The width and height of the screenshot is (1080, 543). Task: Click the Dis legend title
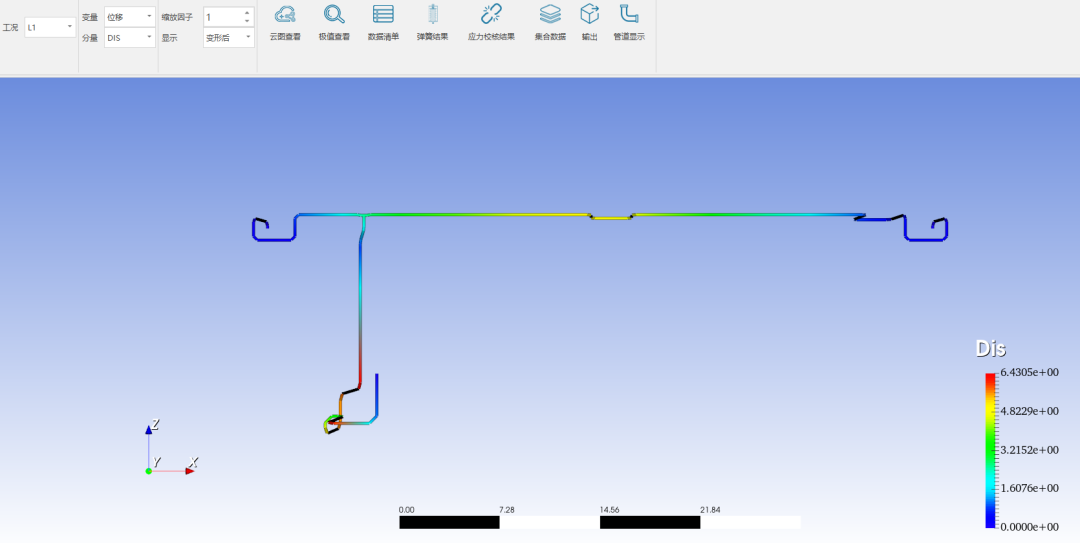[990, 348]
